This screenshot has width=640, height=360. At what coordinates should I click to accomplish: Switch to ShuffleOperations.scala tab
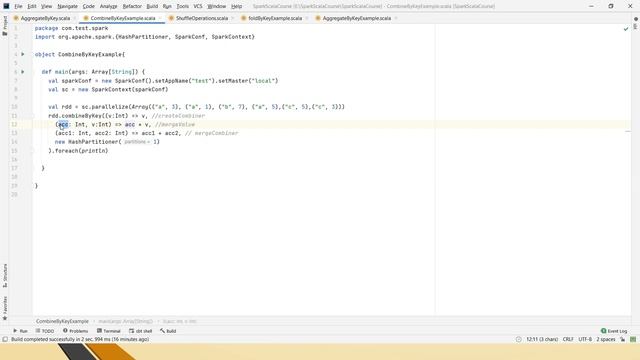pos(202,18)
